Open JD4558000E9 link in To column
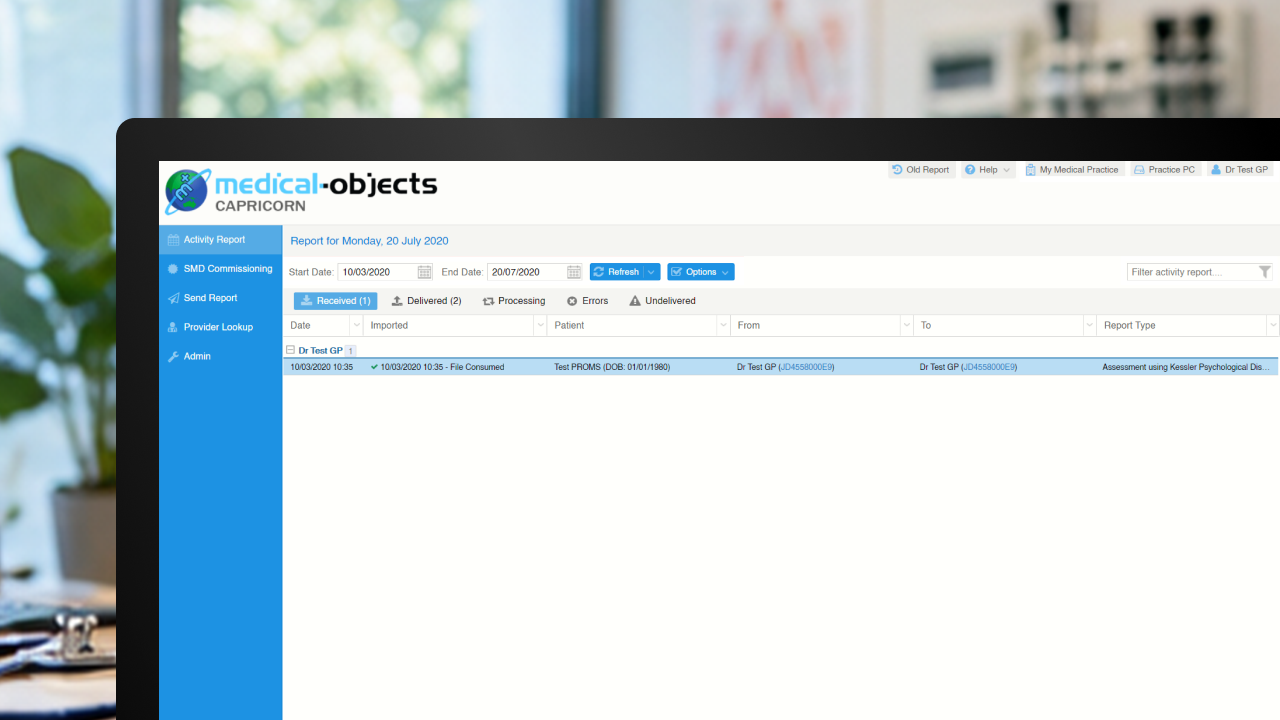 [988, 367]
